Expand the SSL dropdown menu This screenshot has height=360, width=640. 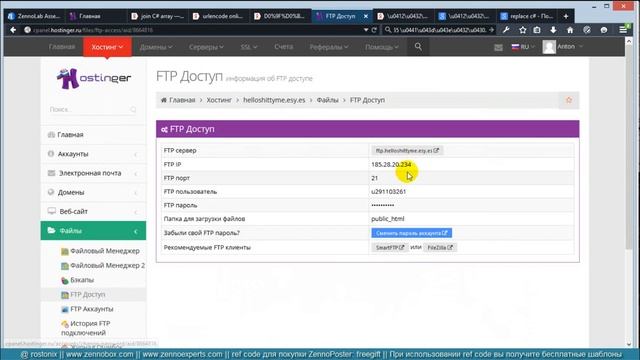(249, 47)
